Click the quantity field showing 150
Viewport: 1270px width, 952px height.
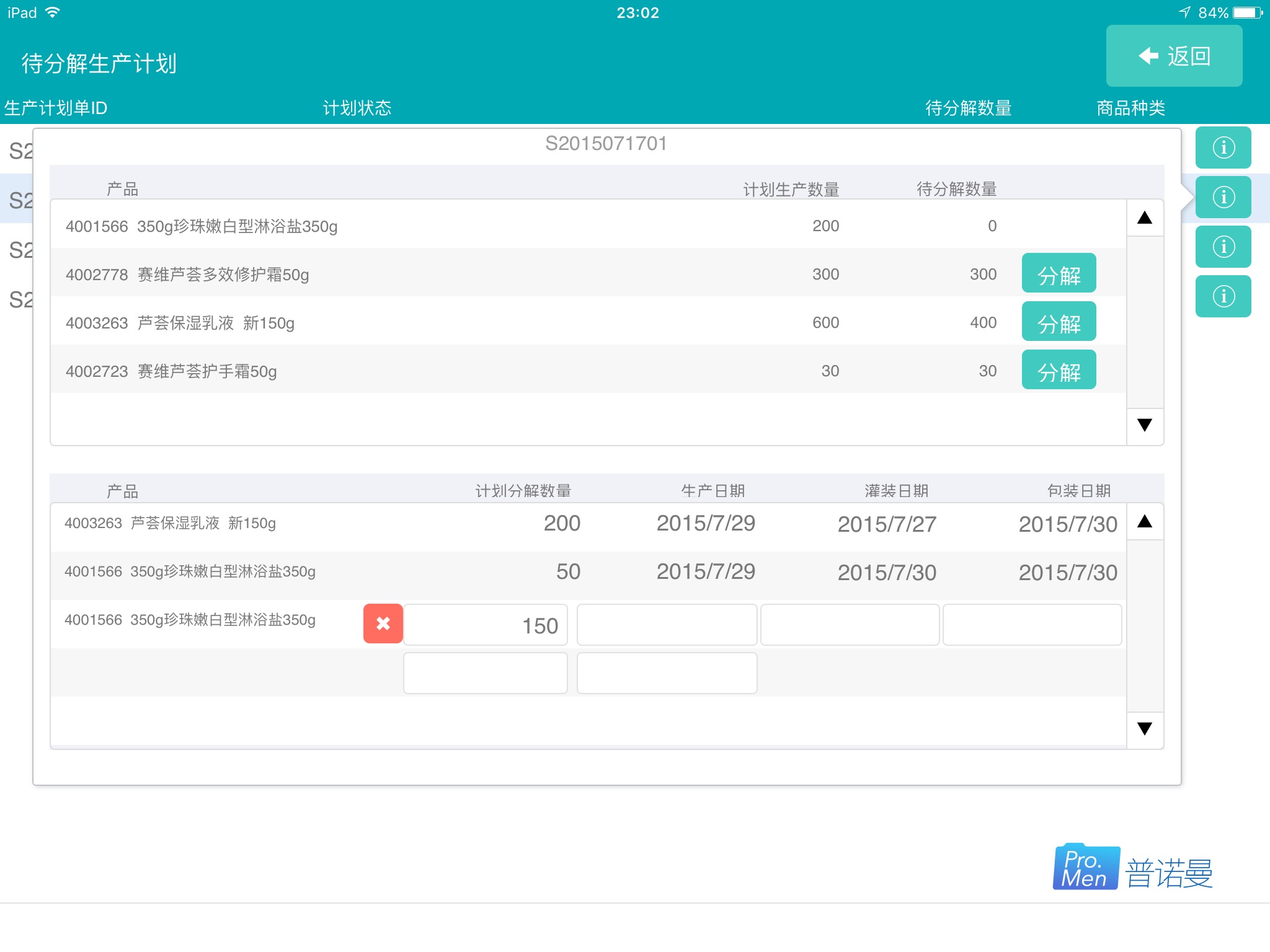click(486, 625)
